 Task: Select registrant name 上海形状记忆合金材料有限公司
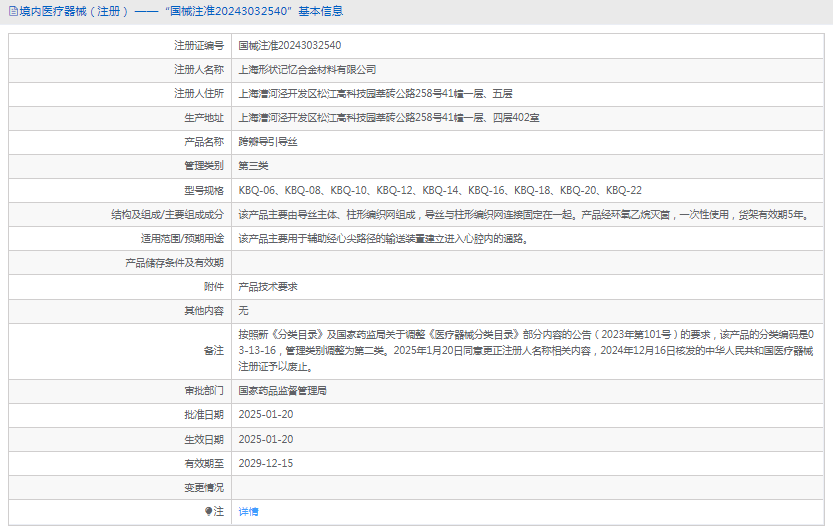coord(307,70)
